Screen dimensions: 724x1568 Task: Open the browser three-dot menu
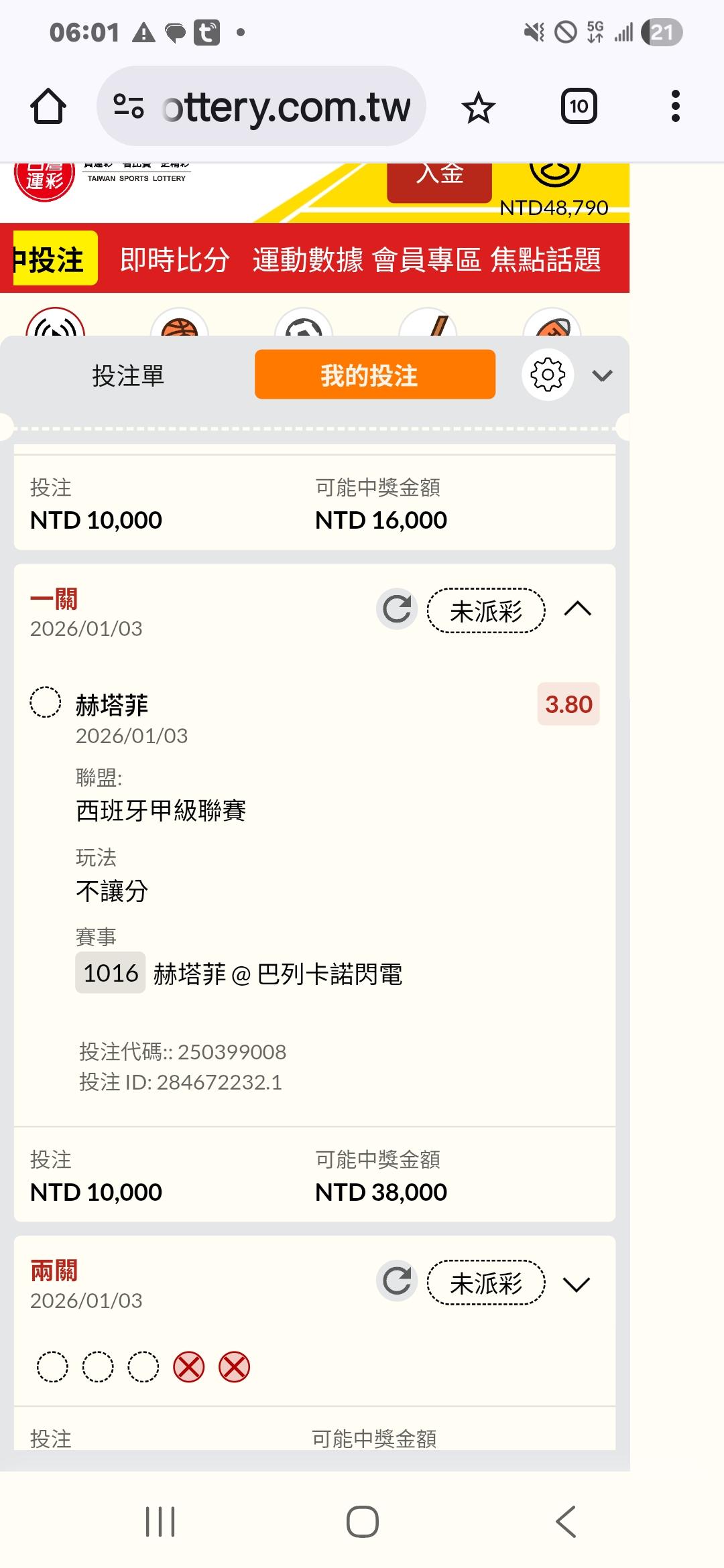[675, 107]
